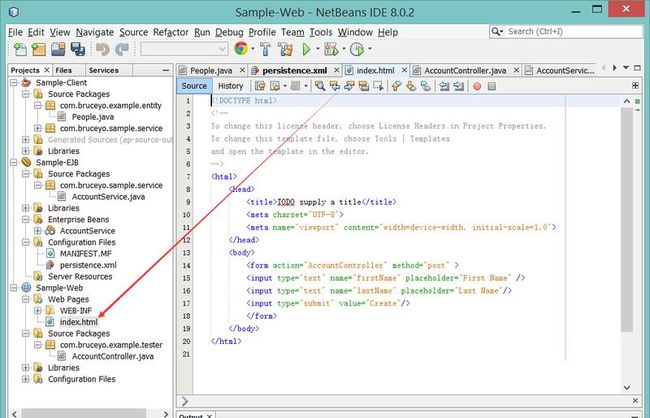Viewport: 650px width, 418px height.
Task: Open dropdown arrow next to Chrome icon
Action: tap(252, 49)
